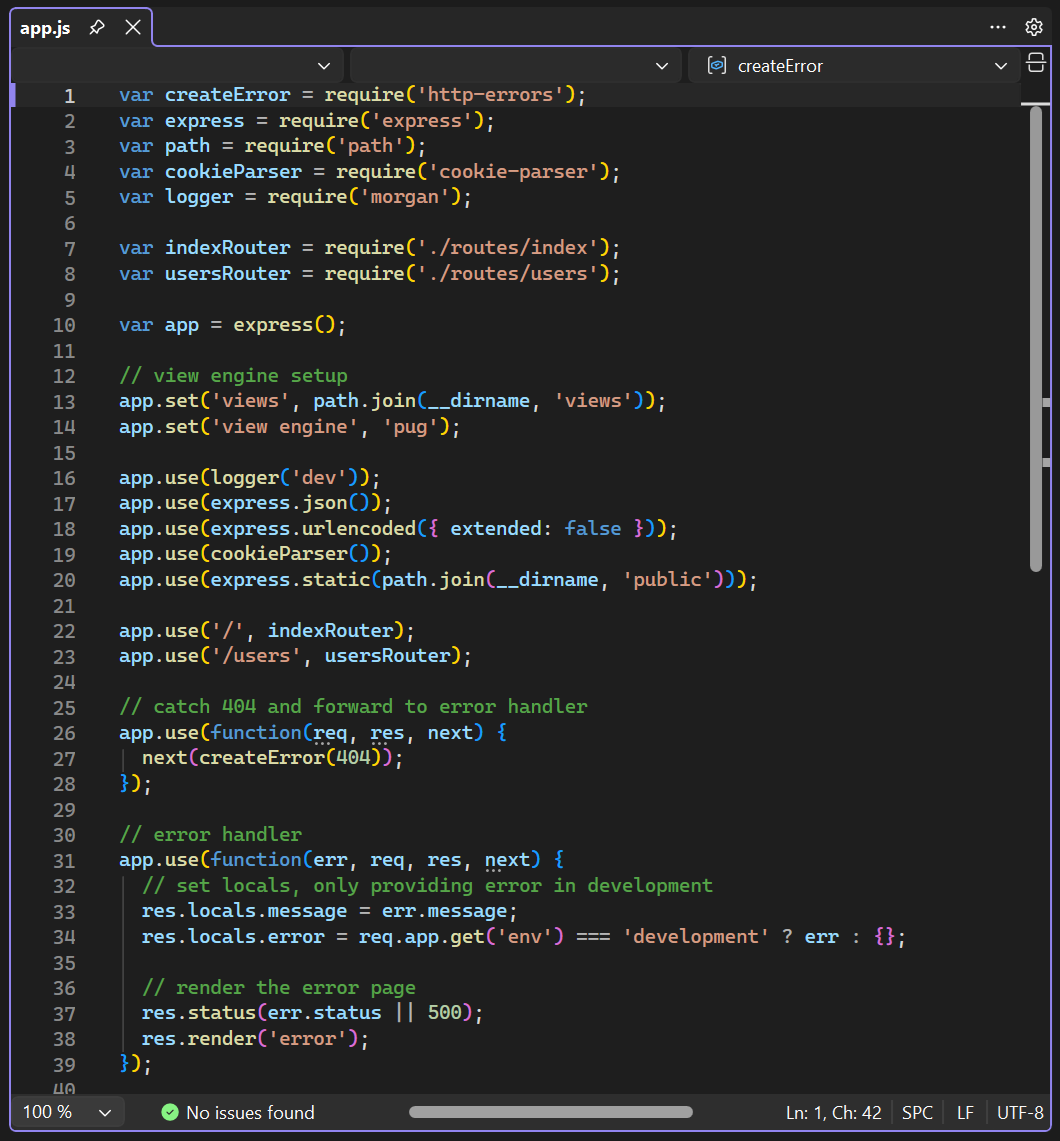Click logger('dev') on line 16
1060x1141 pixels.
290,477
